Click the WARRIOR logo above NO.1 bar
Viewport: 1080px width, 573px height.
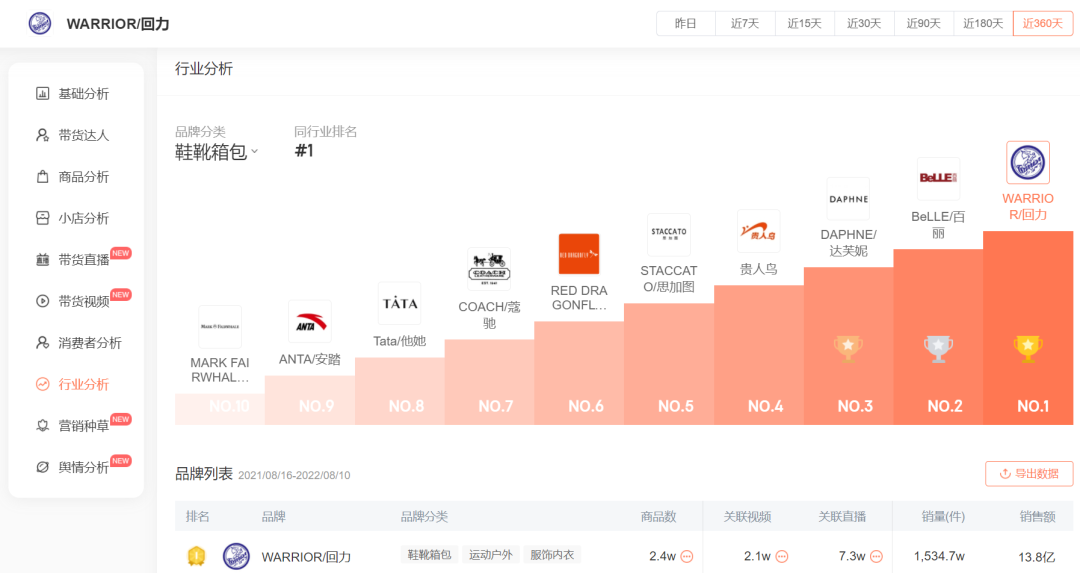pyautogui.click(x=1028, y=163)
